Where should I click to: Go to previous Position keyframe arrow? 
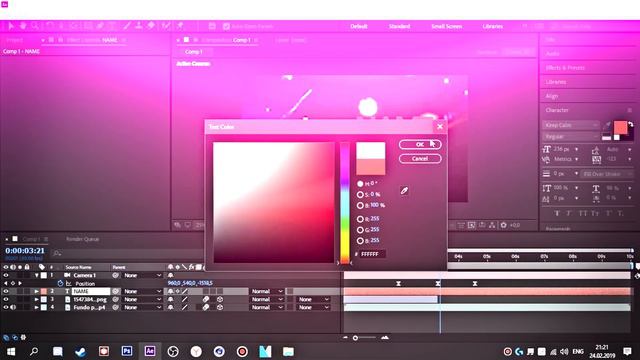[x=6, y=283]
